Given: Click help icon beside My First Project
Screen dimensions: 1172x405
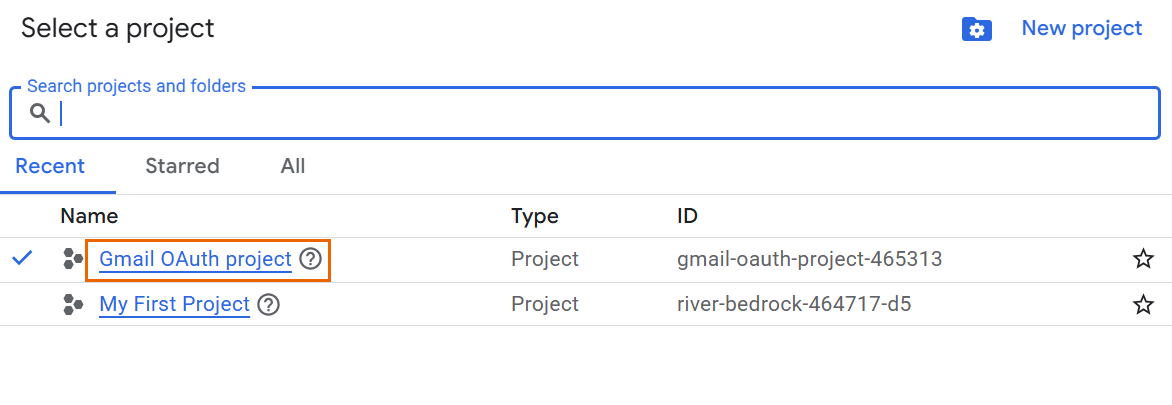Looking at the screenshot, I should [x=268, y=305].
